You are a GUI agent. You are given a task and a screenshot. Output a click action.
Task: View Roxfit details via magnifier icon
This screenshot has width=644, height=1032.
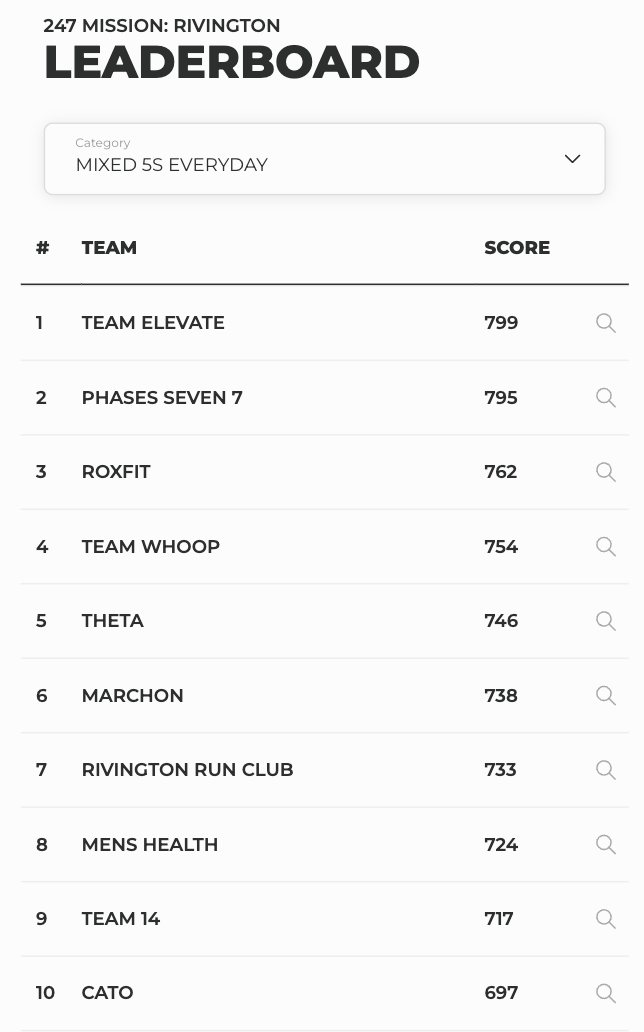606,472
